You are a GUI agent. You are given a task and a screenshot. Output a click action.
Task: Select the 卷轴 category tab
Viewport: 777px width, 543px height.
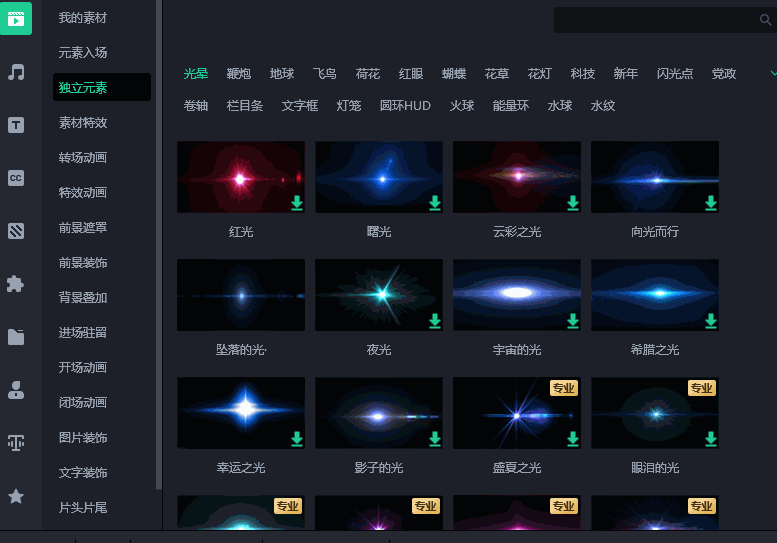(x=196, y=106)
